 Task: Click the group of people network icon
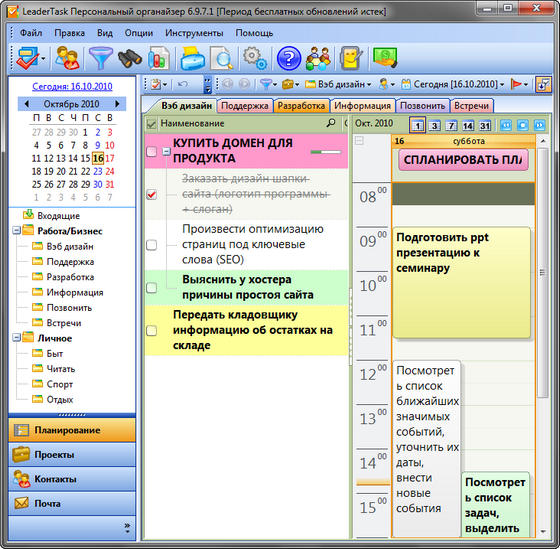click(318, 58)
